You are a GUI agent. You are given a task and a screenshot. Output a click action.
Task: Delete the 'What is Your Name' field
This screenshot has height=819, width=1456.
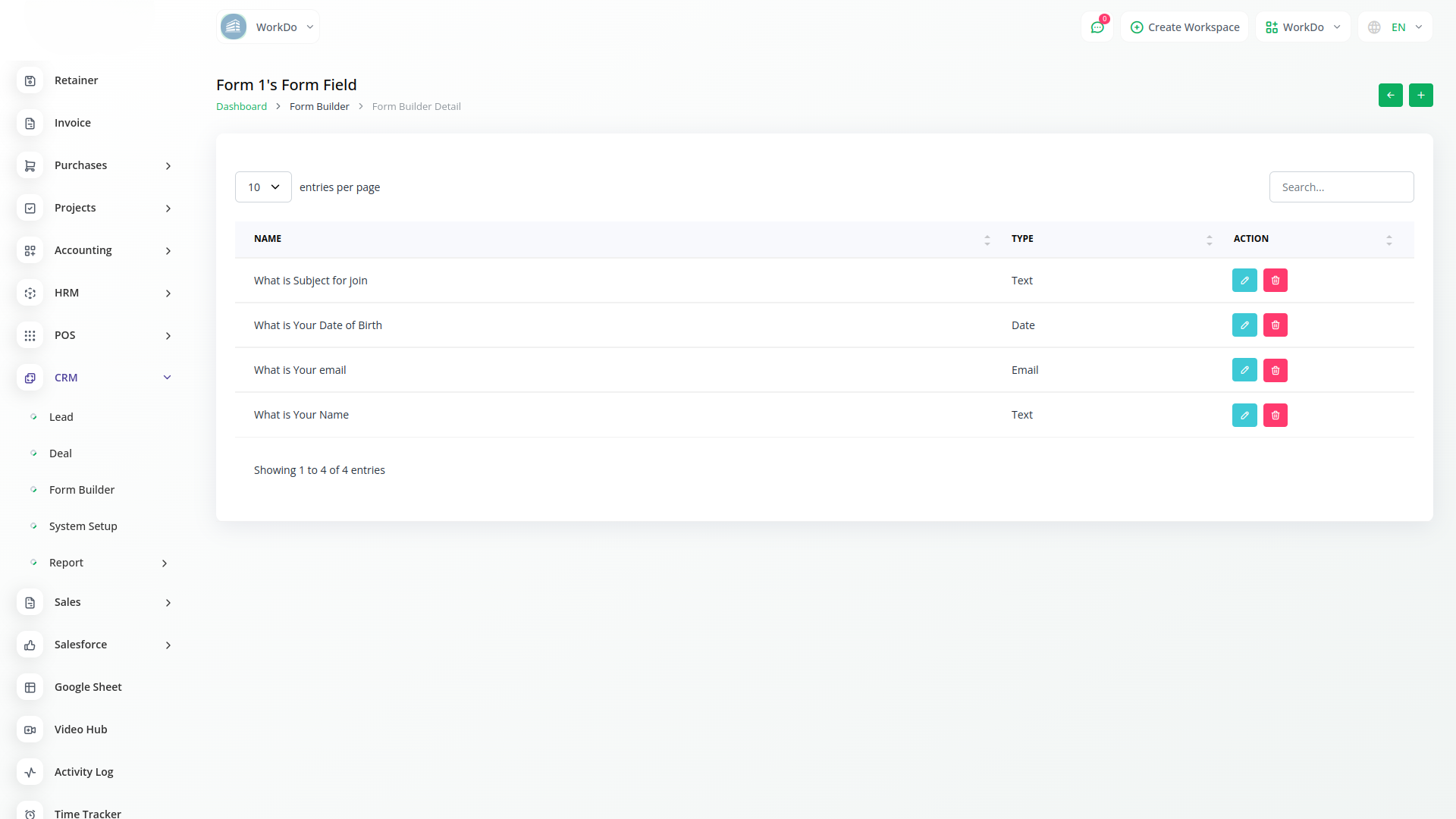click(1276, 415)
